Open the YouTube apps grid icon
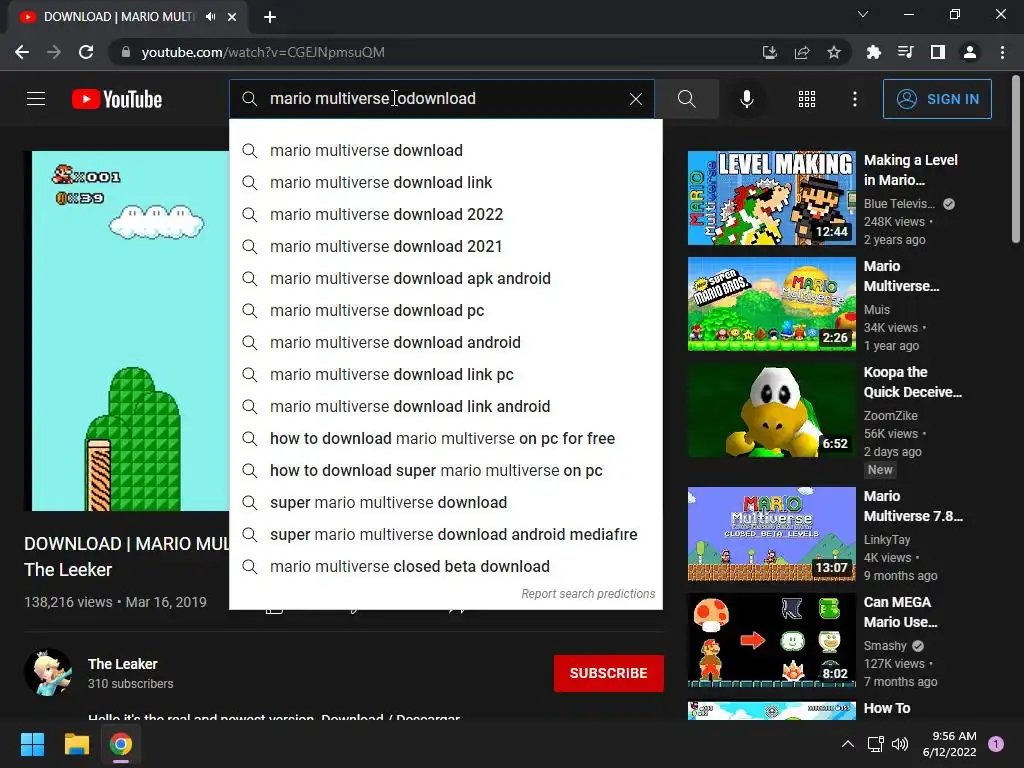 (x=807, y=99)
